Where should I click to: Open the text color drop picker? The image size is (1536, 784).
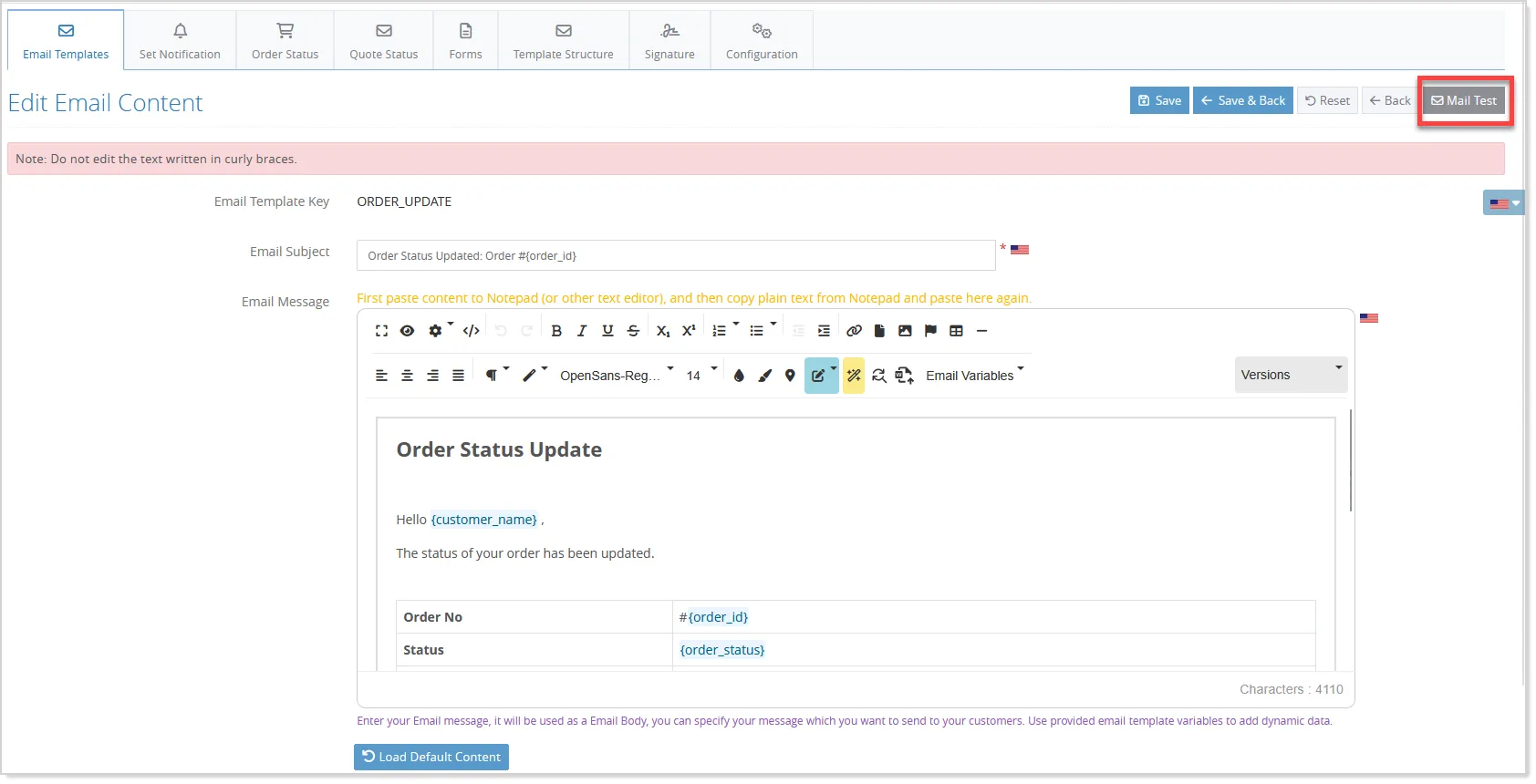coord(739,376)
